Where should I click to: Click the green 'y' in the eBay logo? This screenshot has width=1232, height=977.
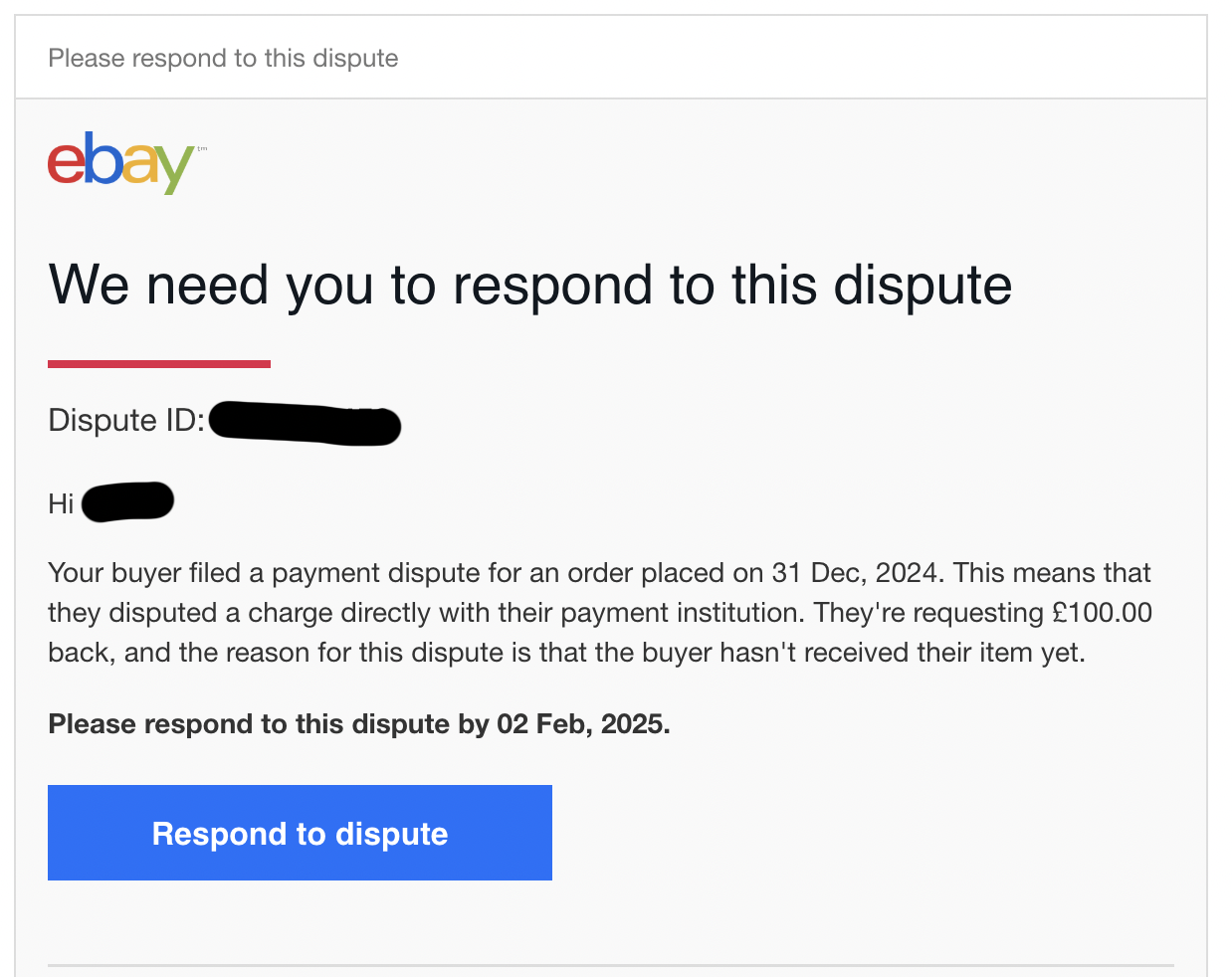pyautogui.click(x=175, y=169)
